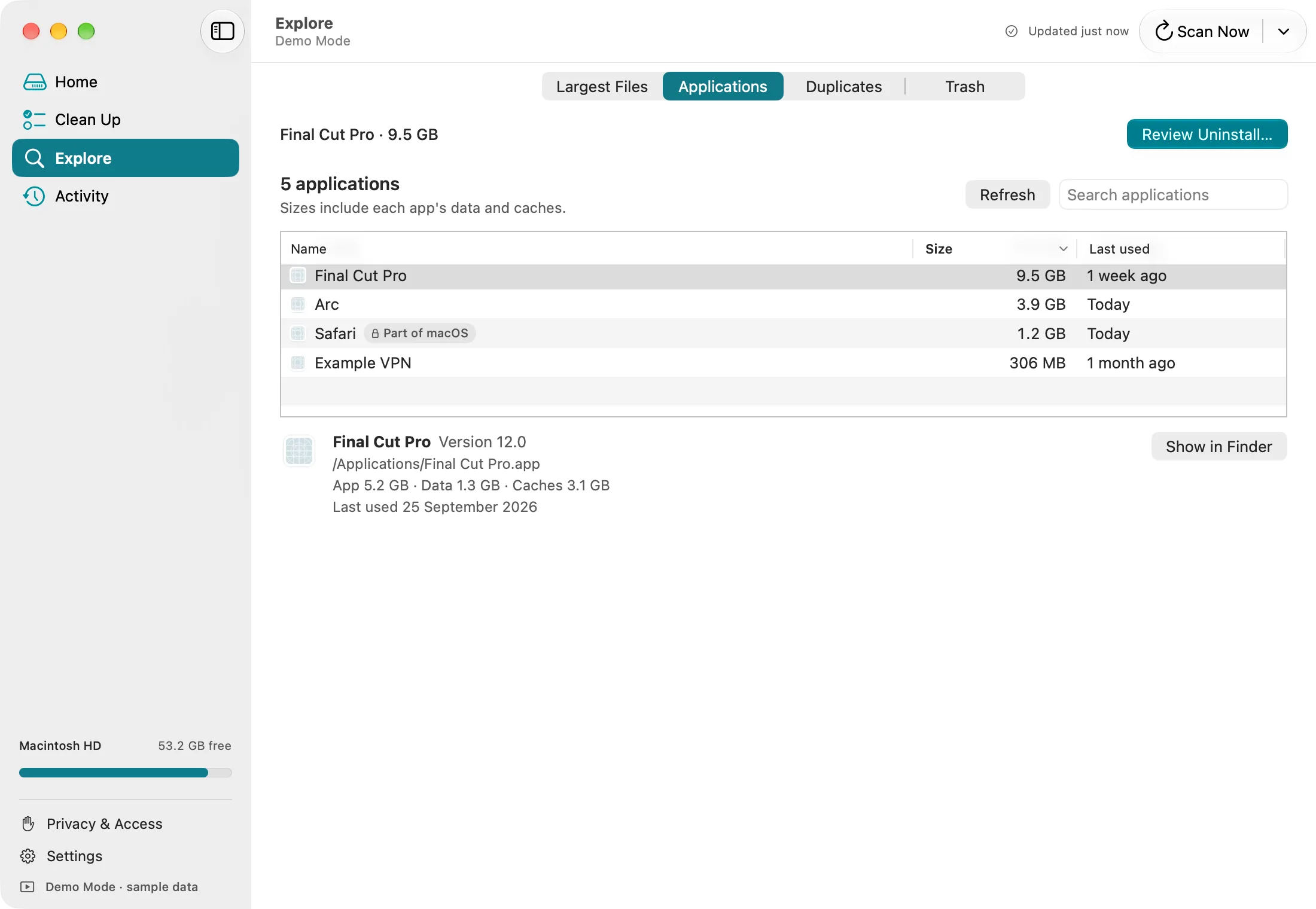Click the Safari app icon
The height and width of the screenshot is (909, 1316).
click(x=298, y=334)
